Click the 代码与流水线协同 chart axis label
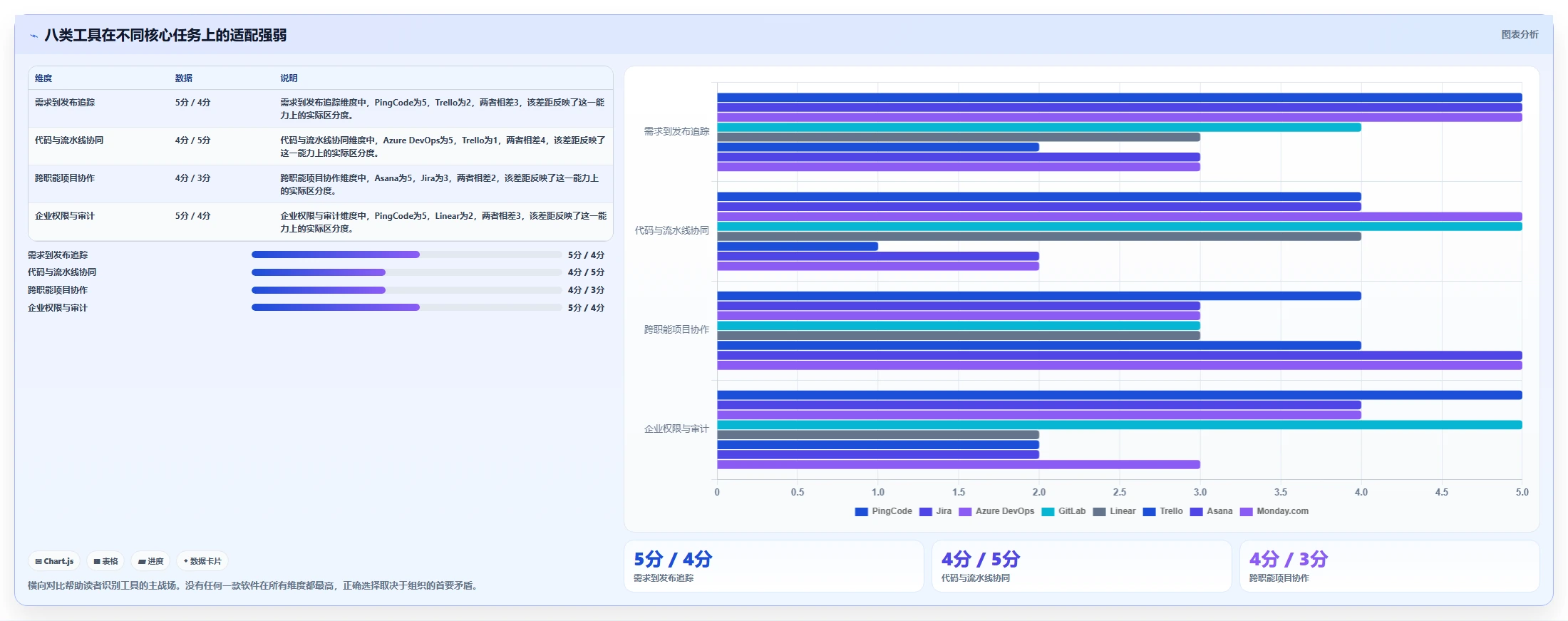1568x621 pixels. pyautogui.click(x=672, y=230)
